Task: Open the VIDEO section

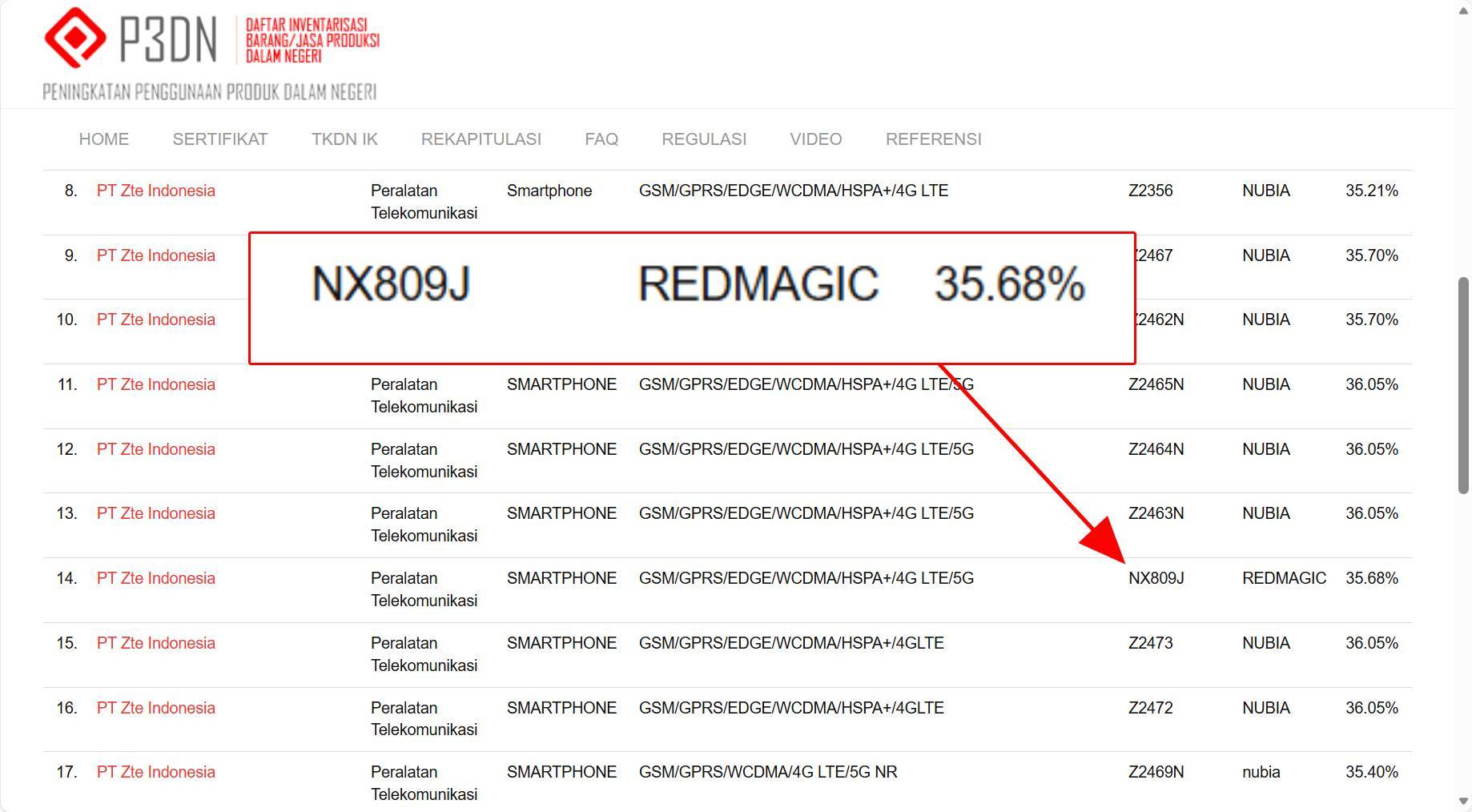Action: (x=814, y=139)
